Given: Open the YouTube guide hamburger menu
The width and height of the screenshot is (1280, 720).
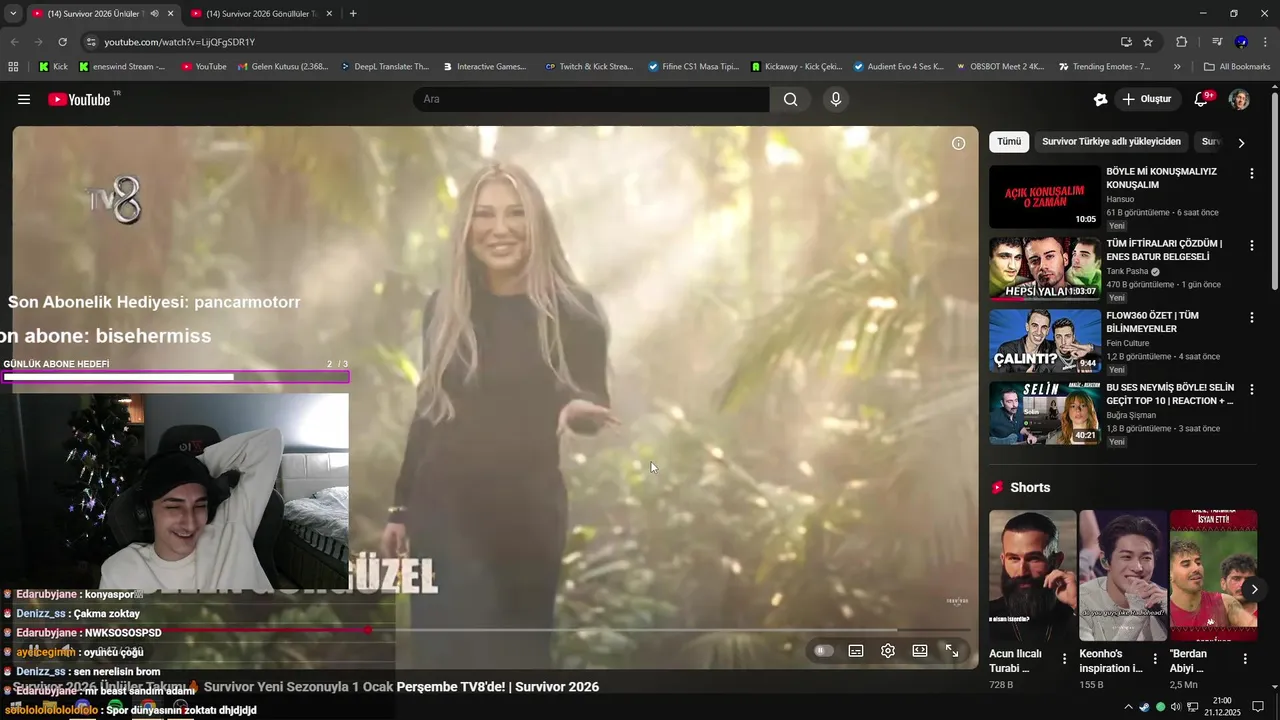Looking at the screenshot, I should [24, 99].
